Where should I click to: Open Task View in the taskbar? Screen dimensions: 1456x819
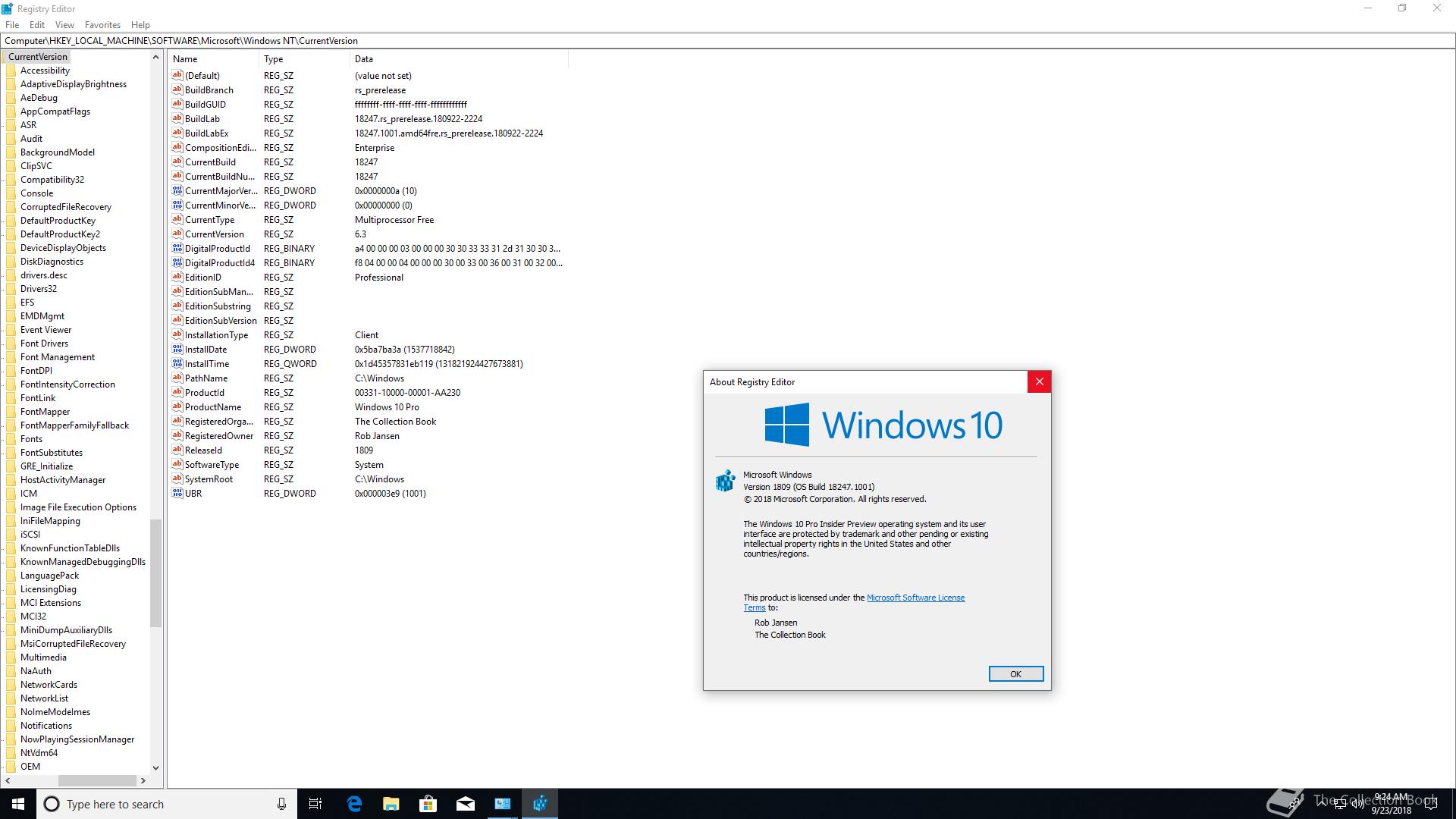point(315,804)
